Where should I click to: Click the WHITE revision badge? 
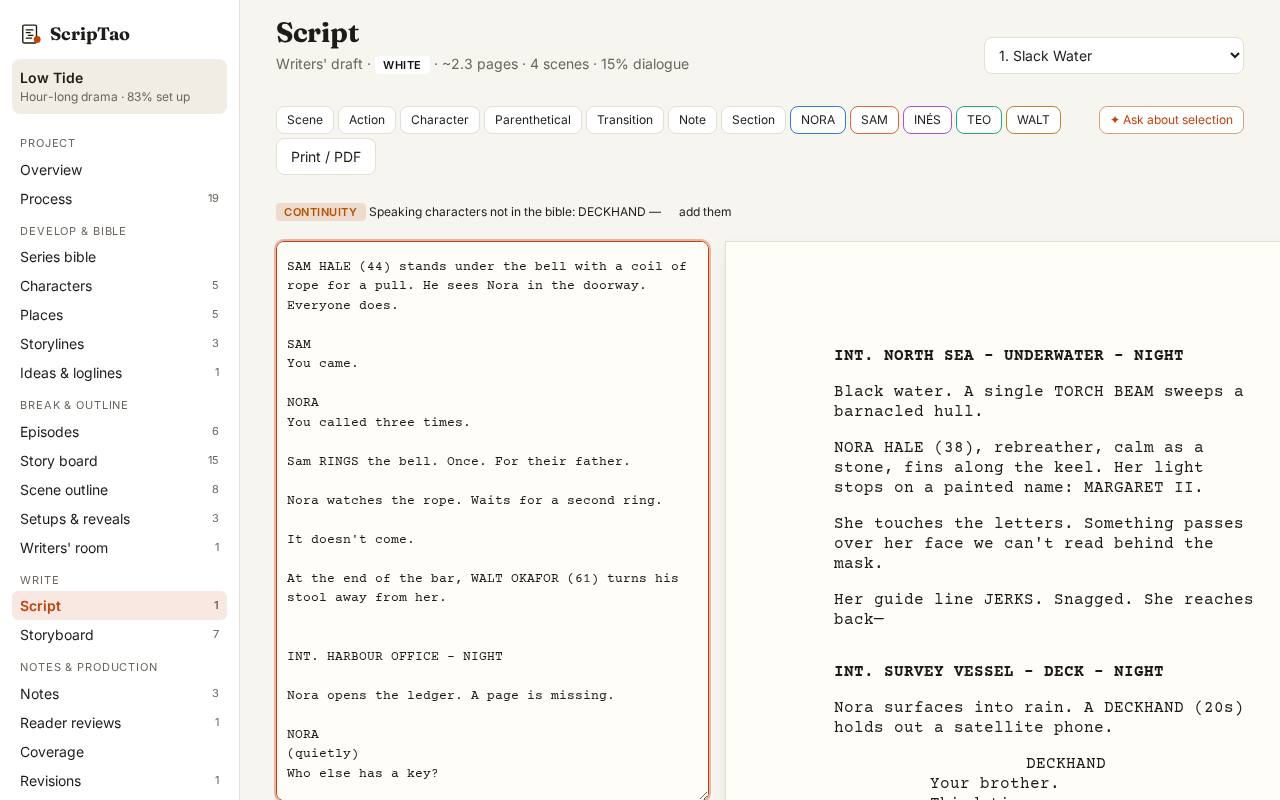[x=402, y=65]
